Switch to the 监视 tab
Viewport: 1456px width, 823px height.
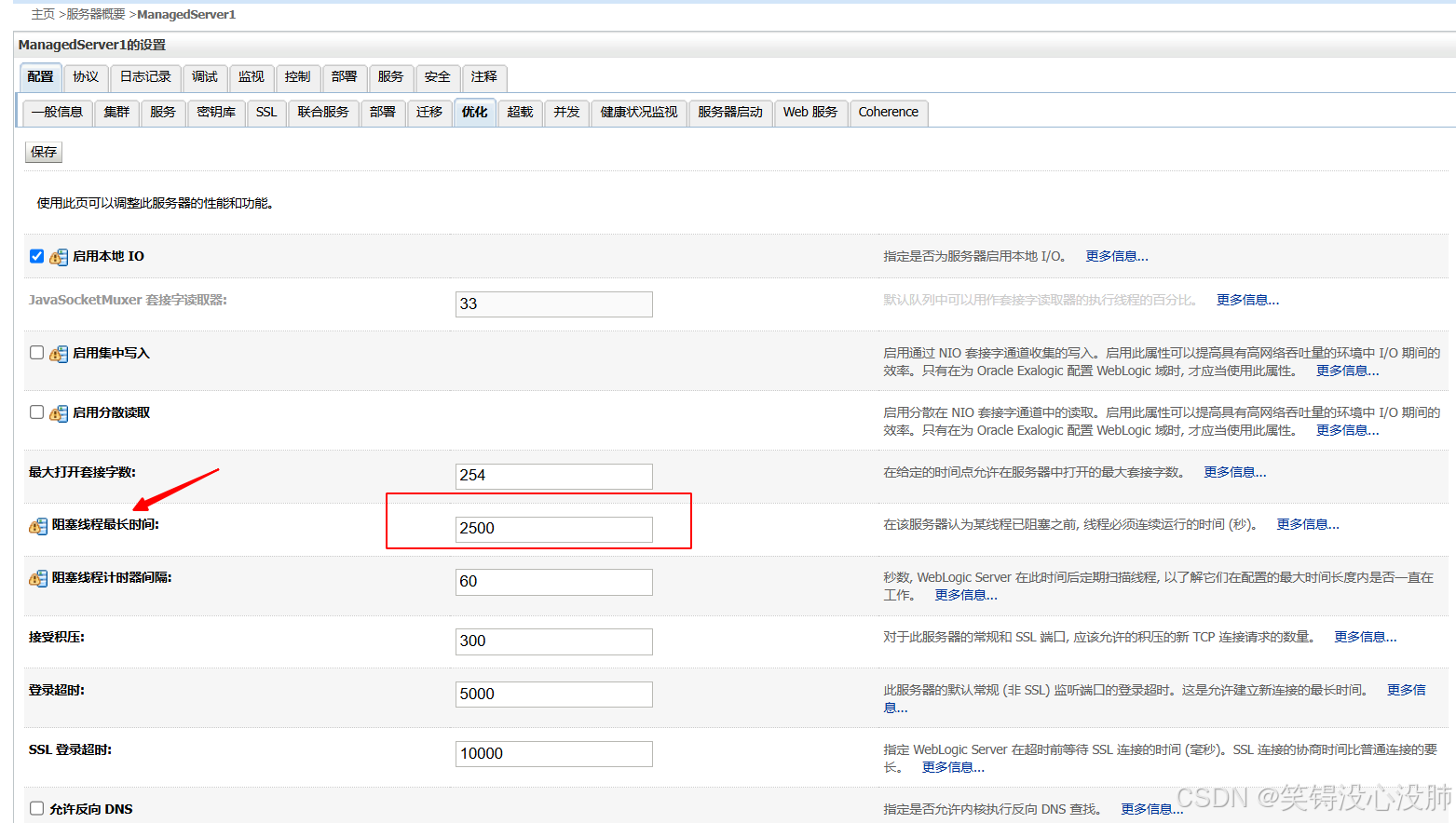(252, 78)
